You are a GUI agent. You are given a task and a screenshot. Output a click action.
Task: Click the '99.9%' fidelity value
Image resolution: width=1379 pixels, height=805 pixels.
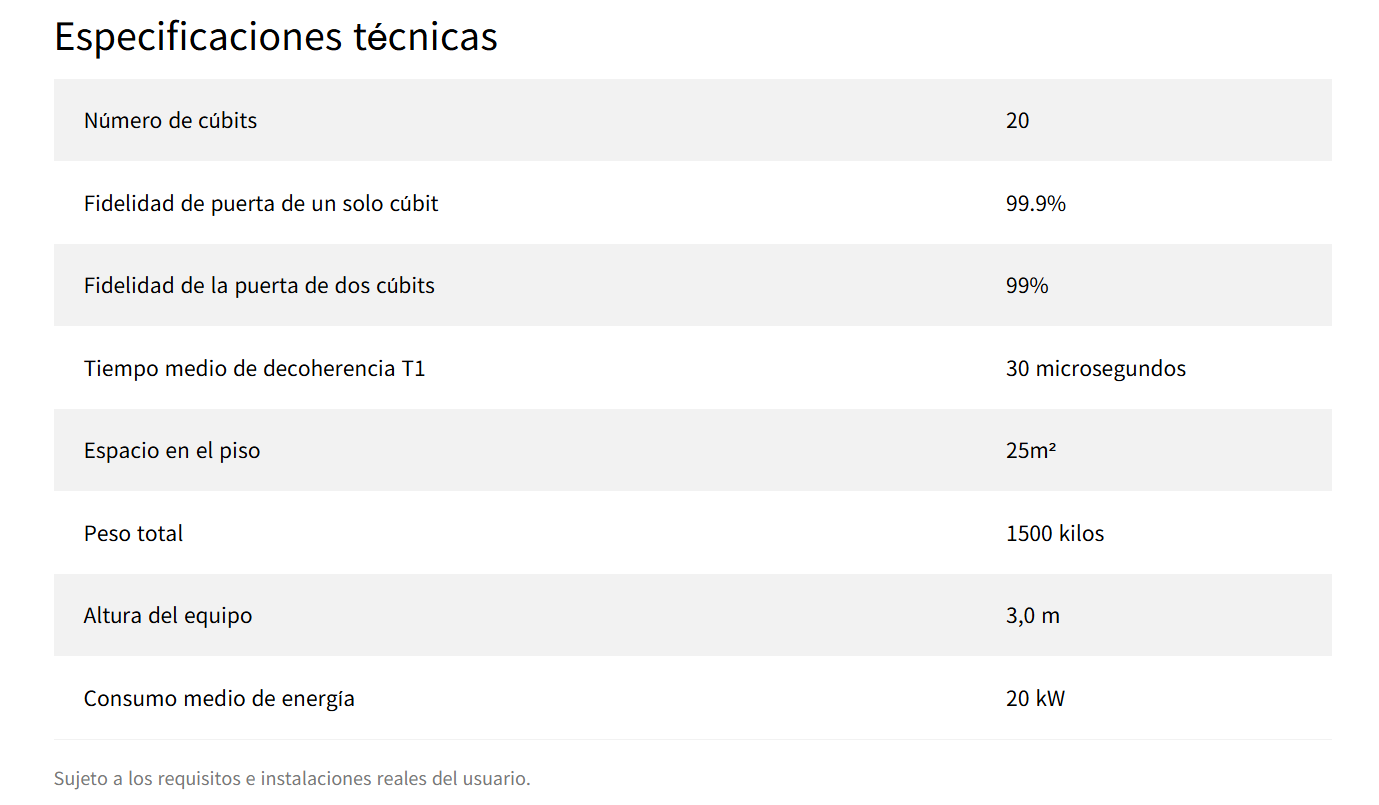coord(1035,204)
